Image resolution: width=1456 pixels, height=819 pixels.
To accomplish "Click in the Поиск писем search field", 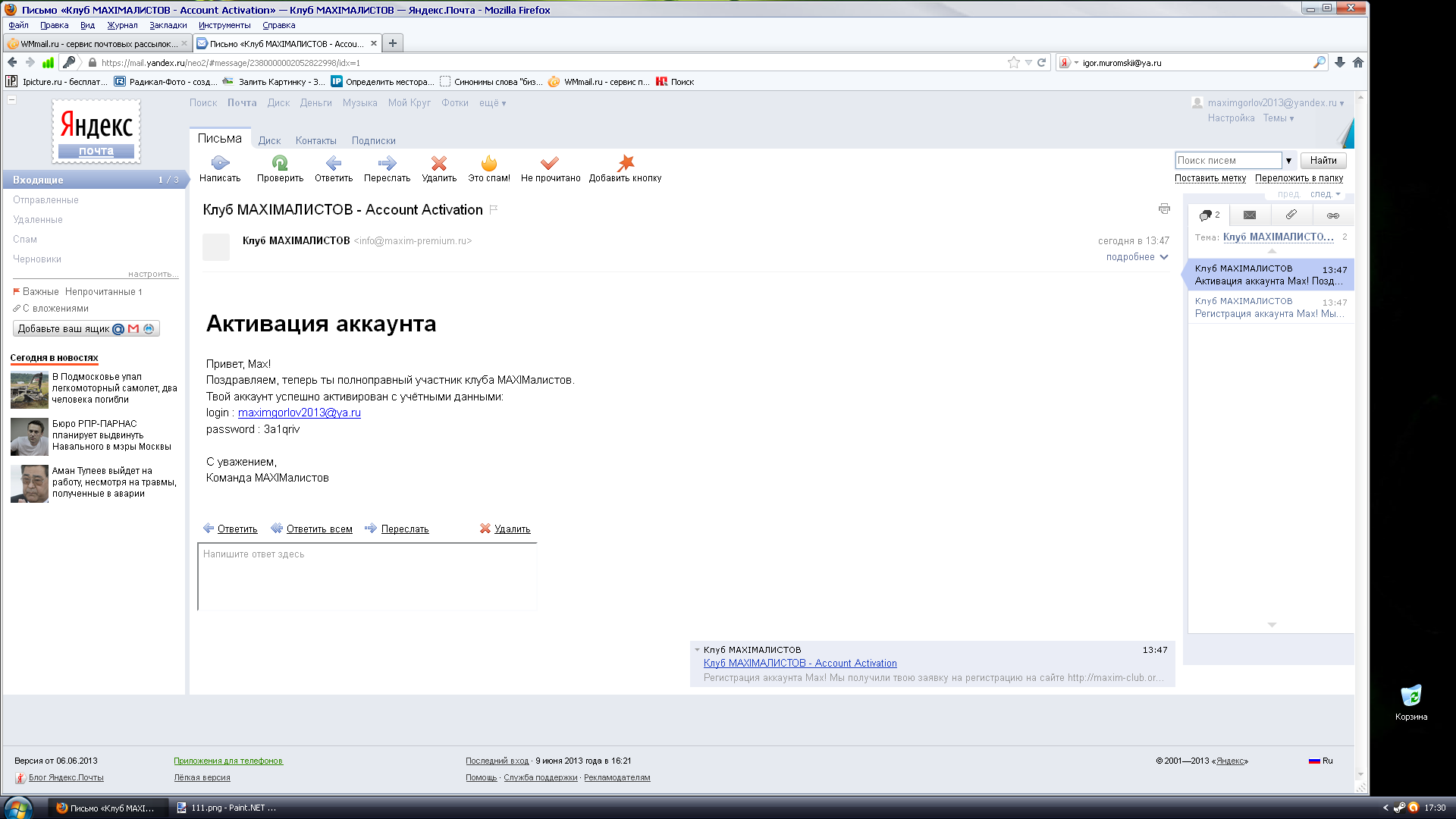I will point(1228,160).
